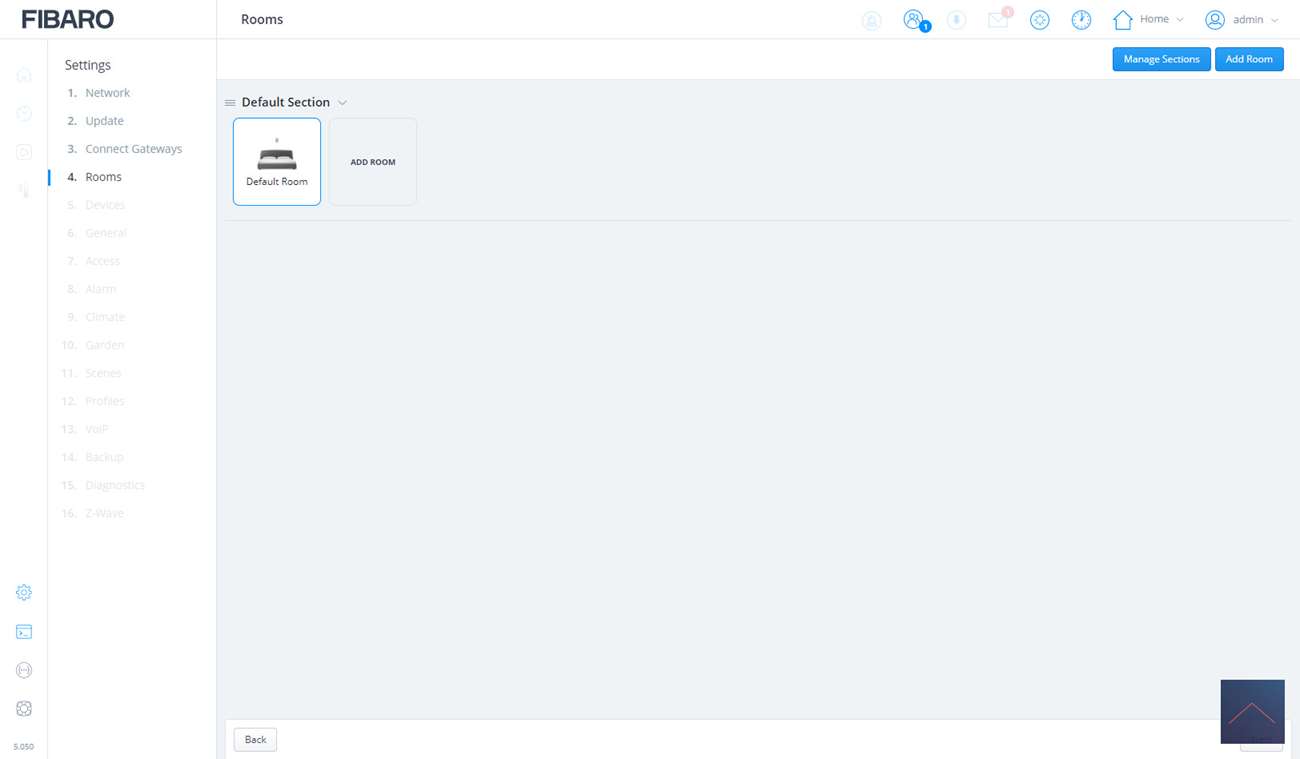The width and height of the screenshot is (1300, 759).
Task: Collapse the Default Section chevron
Action: coord(342,103)
